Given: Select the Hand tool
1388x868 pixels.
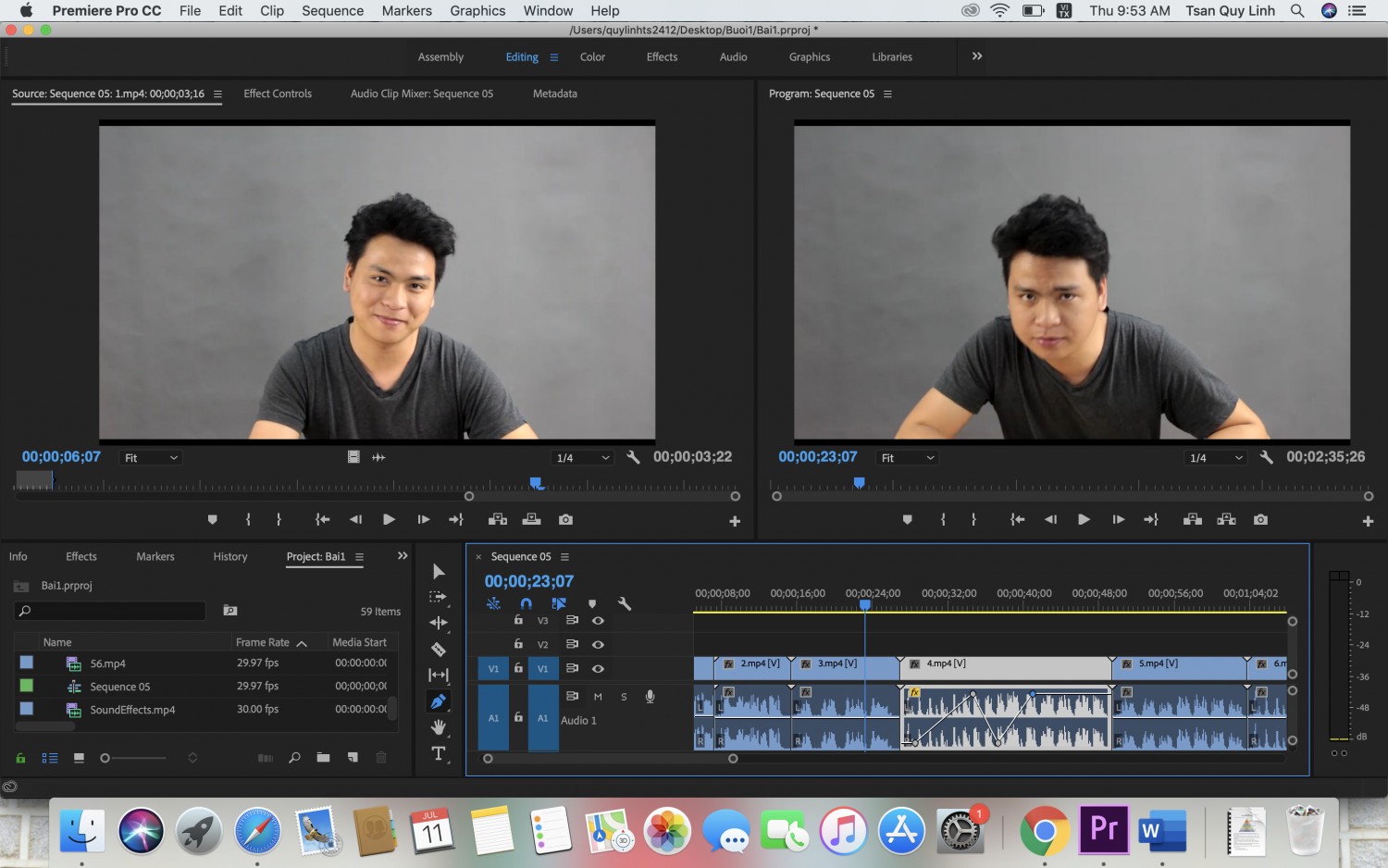Looking at the screenshot, I should pos(439,727).
